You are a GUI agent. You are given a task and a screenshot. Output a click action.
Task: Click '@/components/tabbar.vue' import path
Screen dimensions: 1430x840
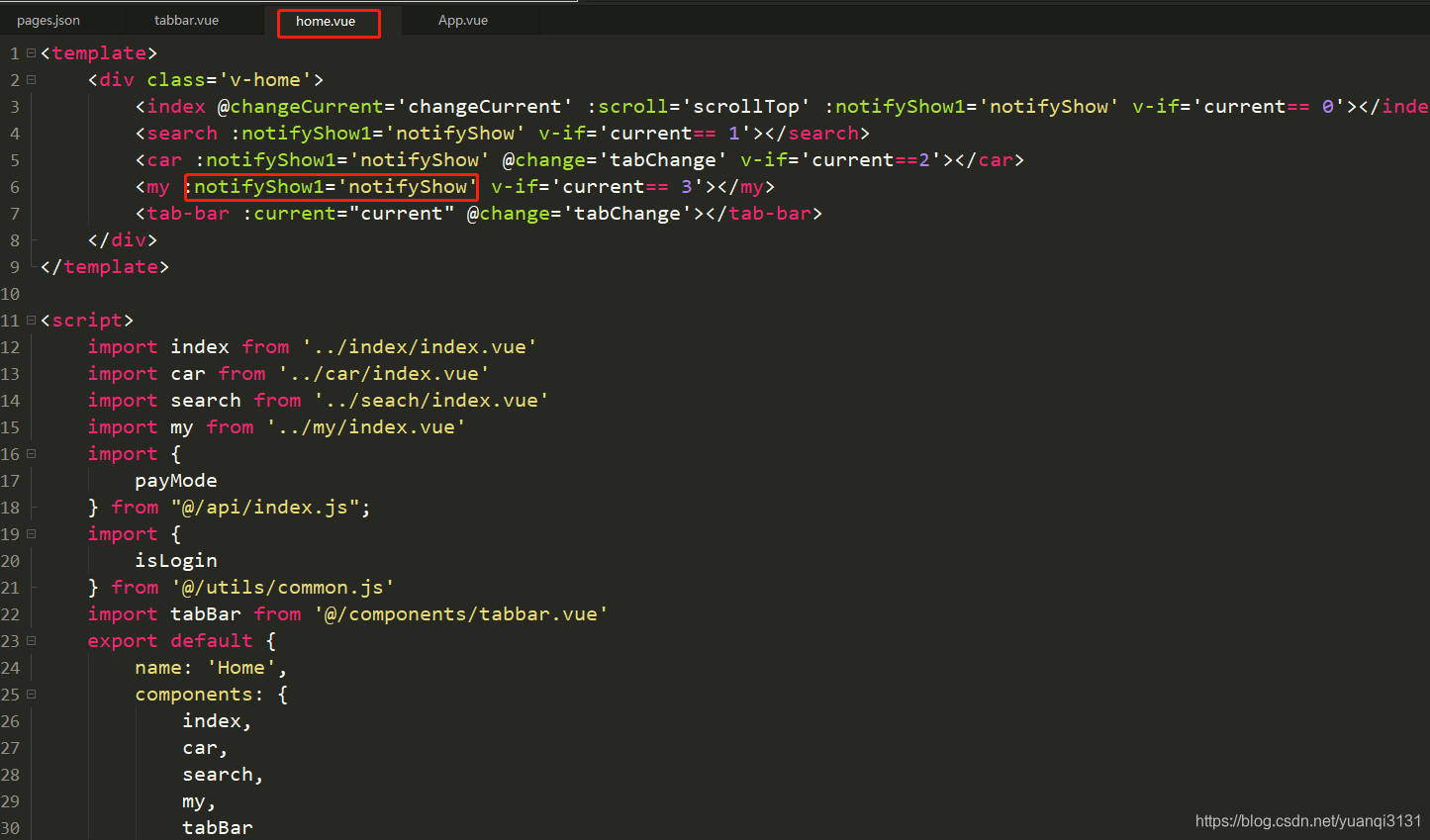click(x=461, y=614)
